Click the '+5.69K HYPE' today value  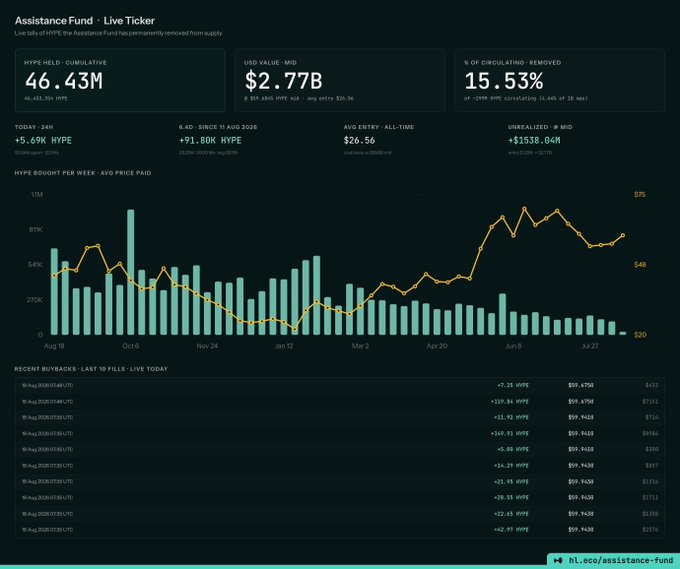[43, 141]
